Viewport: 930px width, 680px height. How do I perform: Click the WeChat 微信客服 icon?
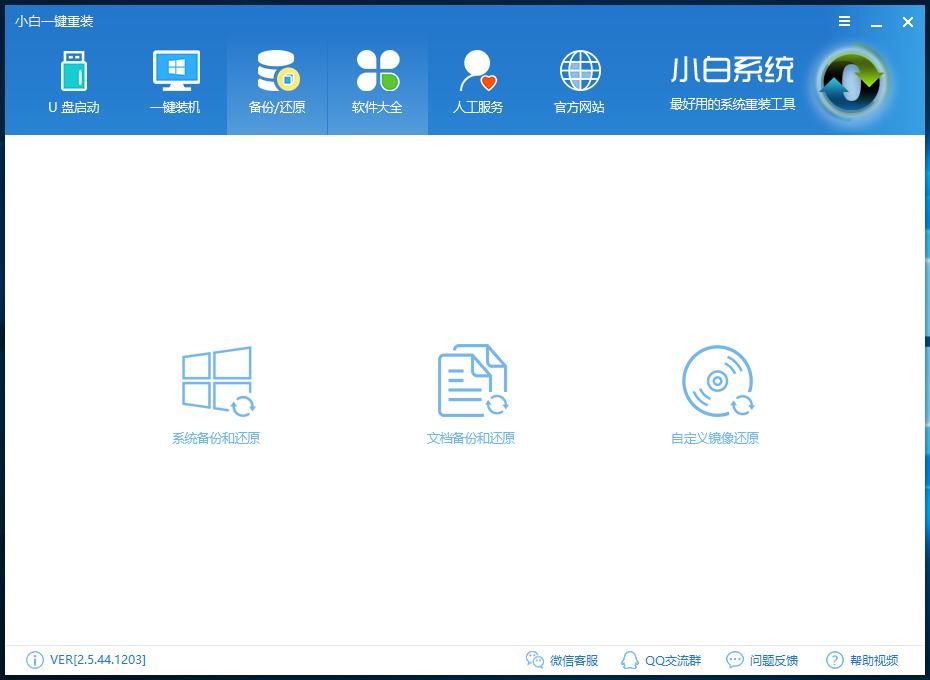tap(534, 660)
